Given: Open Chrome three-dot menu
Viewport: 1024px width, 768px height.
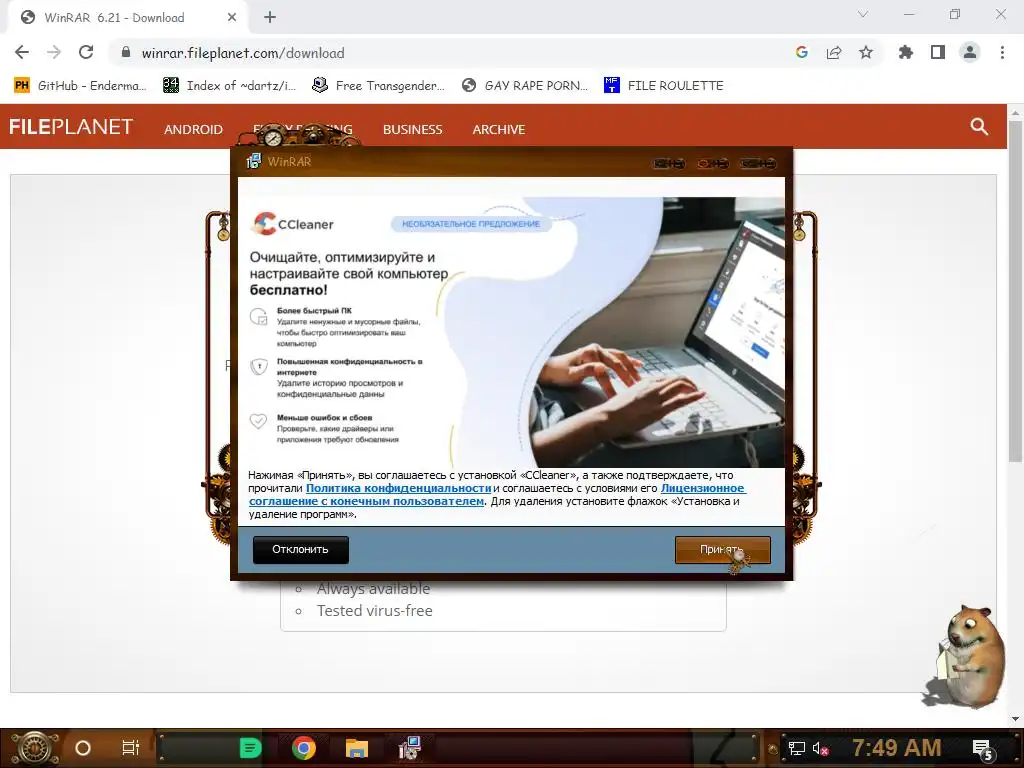Looking at the screenshot, I should pyautogui.click(x=1002, y=52).
